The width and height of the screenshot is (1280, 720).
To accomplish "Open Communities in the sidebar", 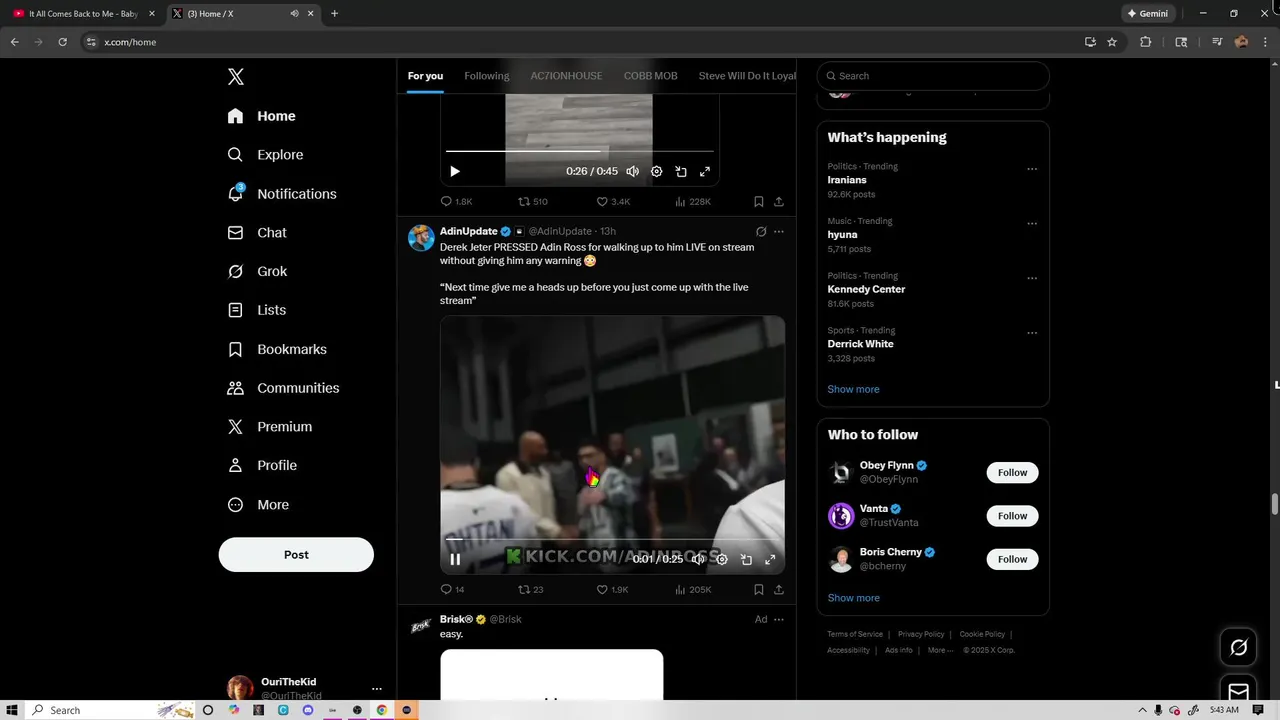I will click(283, 388).
